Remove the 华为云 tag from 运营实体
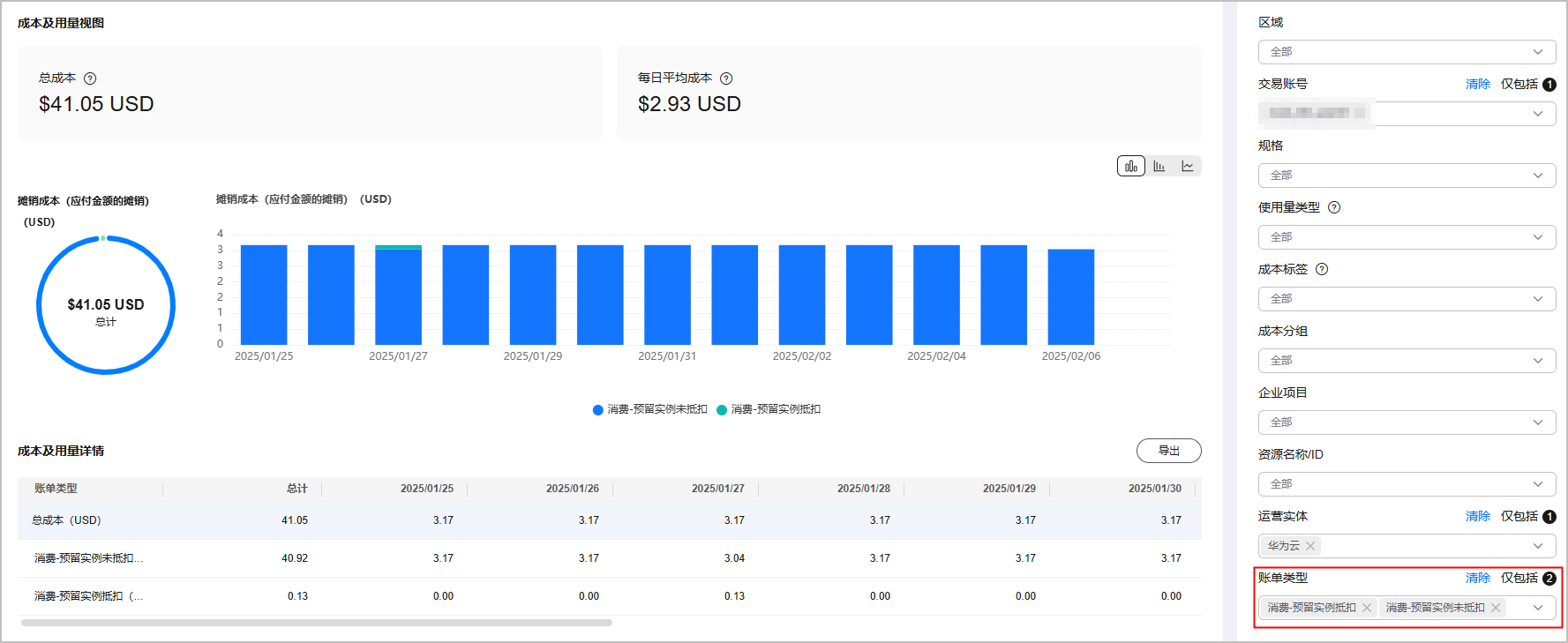This screenshot has width=1568, height=643. coord(1310,546)
